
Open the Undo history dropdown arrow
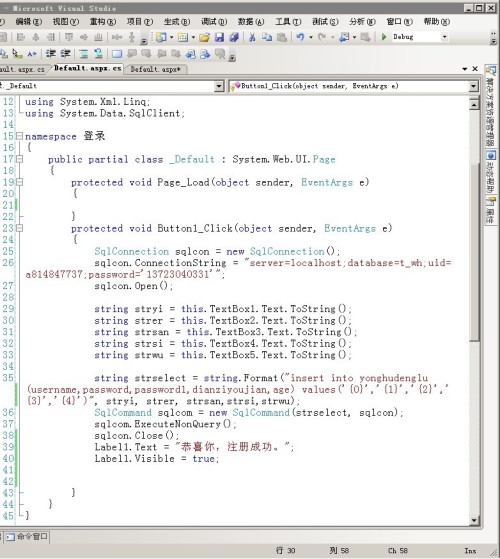tap(311, 37)
